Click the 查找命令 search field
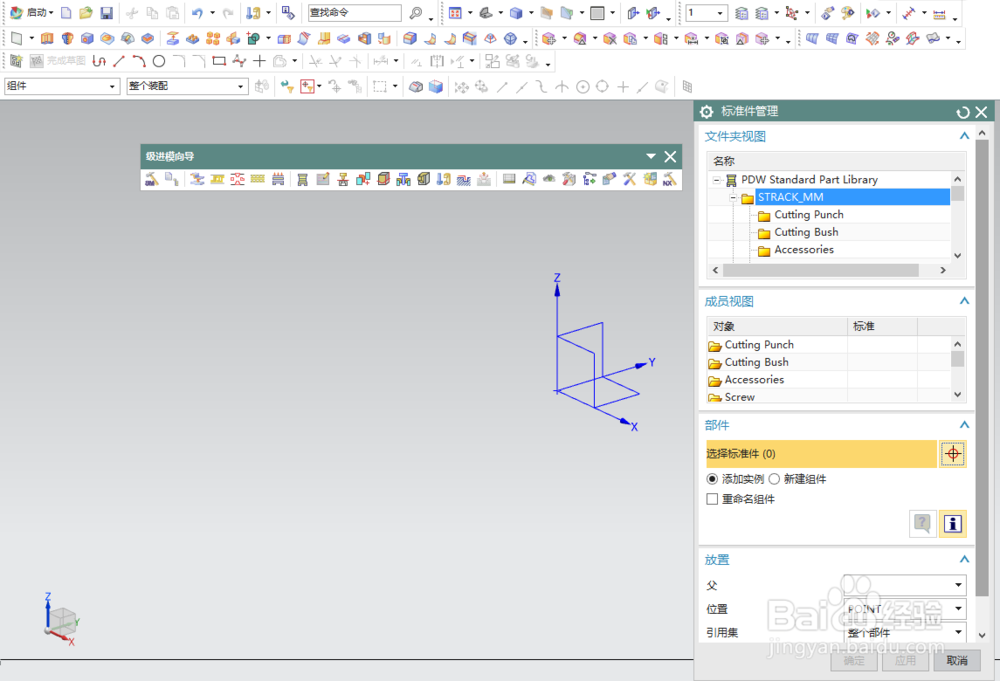This screenshot has height=681, width=1000. click(x=355, y=13)
